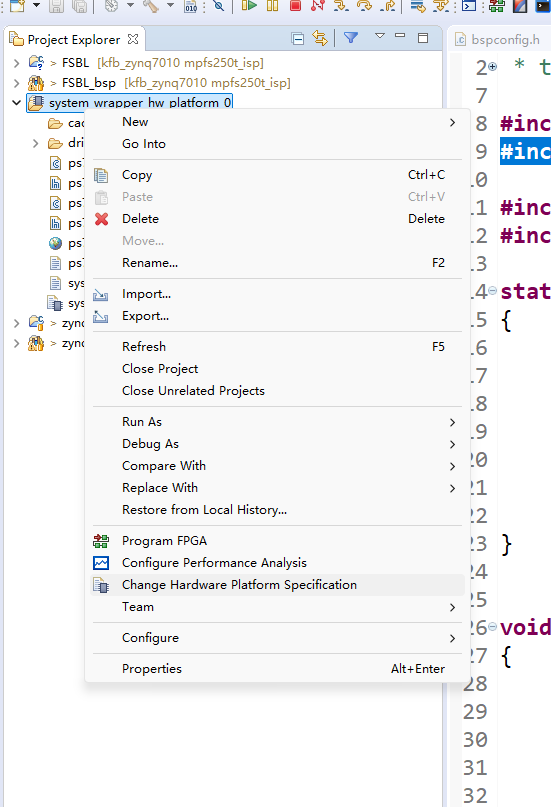Click the Resume debug icon in toolbar

pyautogui.click(x=249, y=6)
